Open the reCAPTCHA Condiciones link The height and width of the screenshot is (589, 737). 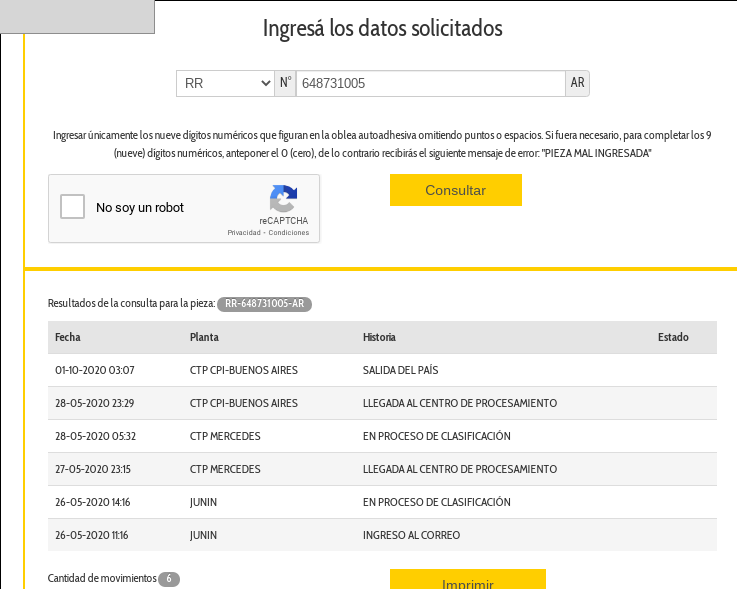tap(289, 233)
